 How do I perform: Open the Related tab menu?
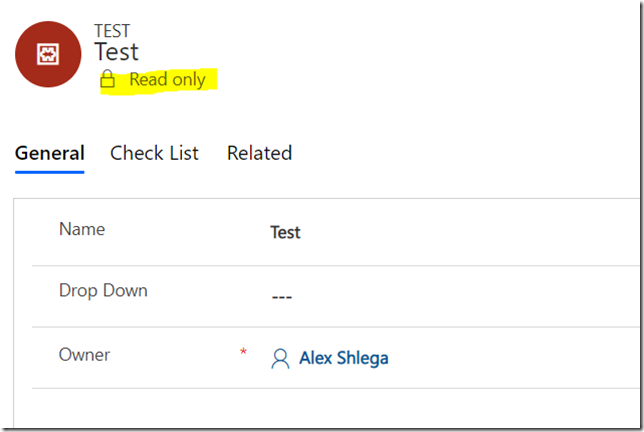pos(260,153)
